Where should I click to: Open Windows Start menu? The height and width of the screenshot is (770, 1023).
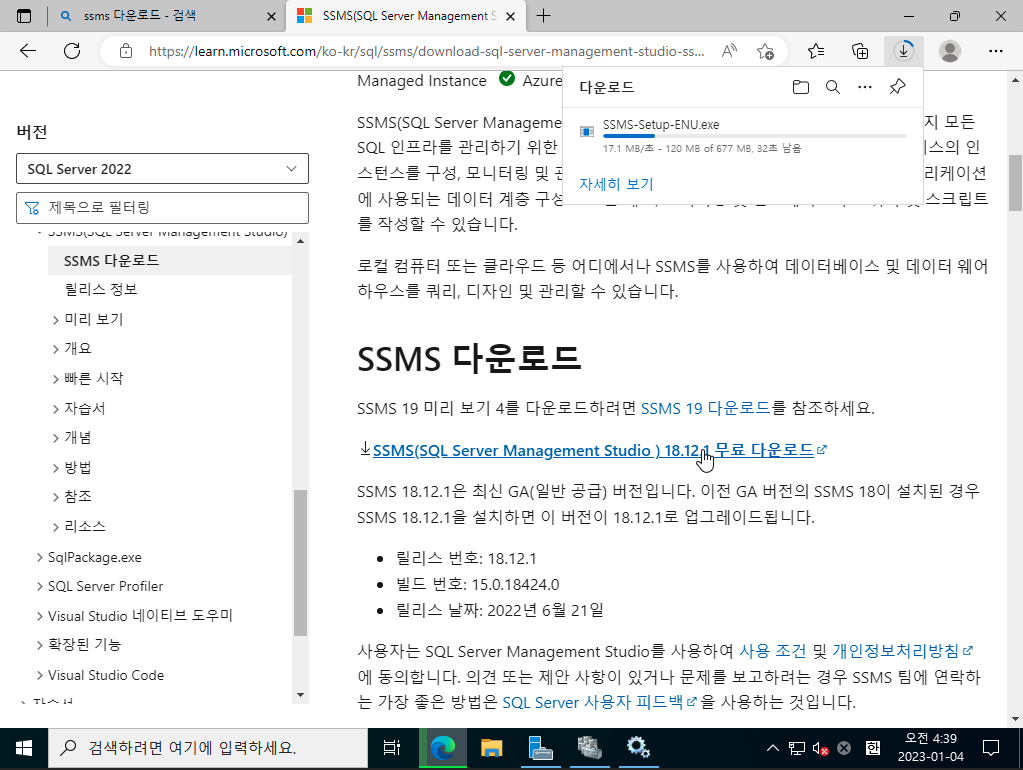pyautogui.click(x=23, y=748)
